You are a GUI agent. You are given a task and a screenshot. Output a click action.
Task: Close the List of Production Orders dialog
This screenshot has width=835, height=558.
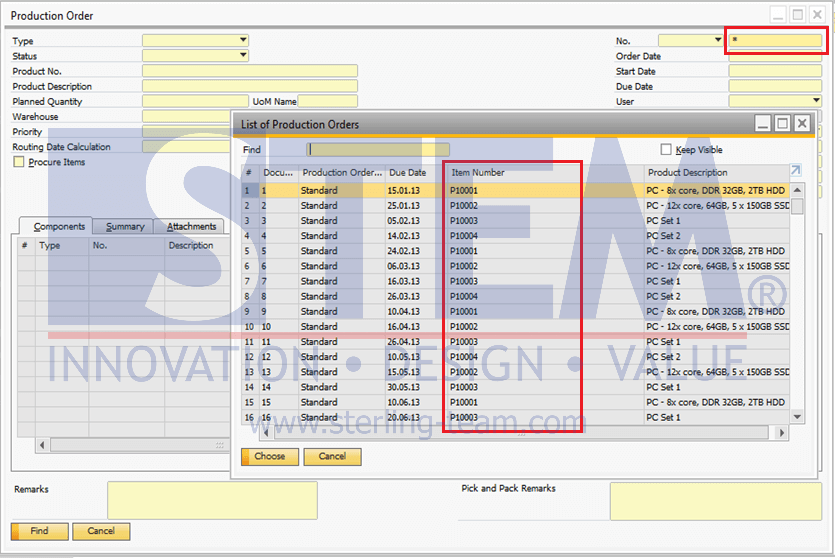pyautogui.click(x=801, y=123)
